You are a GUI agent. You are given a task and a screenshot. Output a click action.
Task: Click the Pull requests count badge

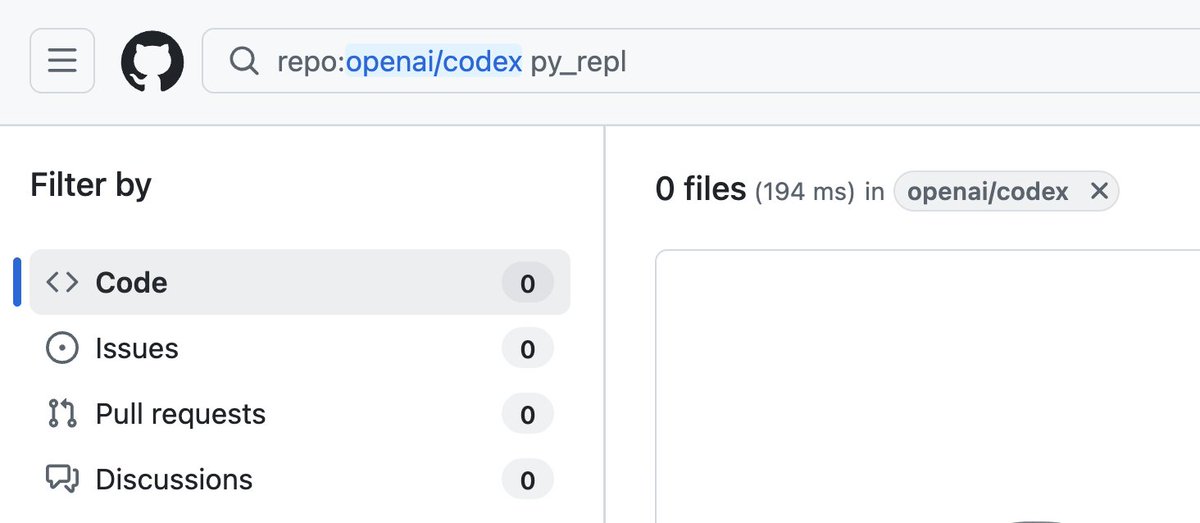[527, 414]
